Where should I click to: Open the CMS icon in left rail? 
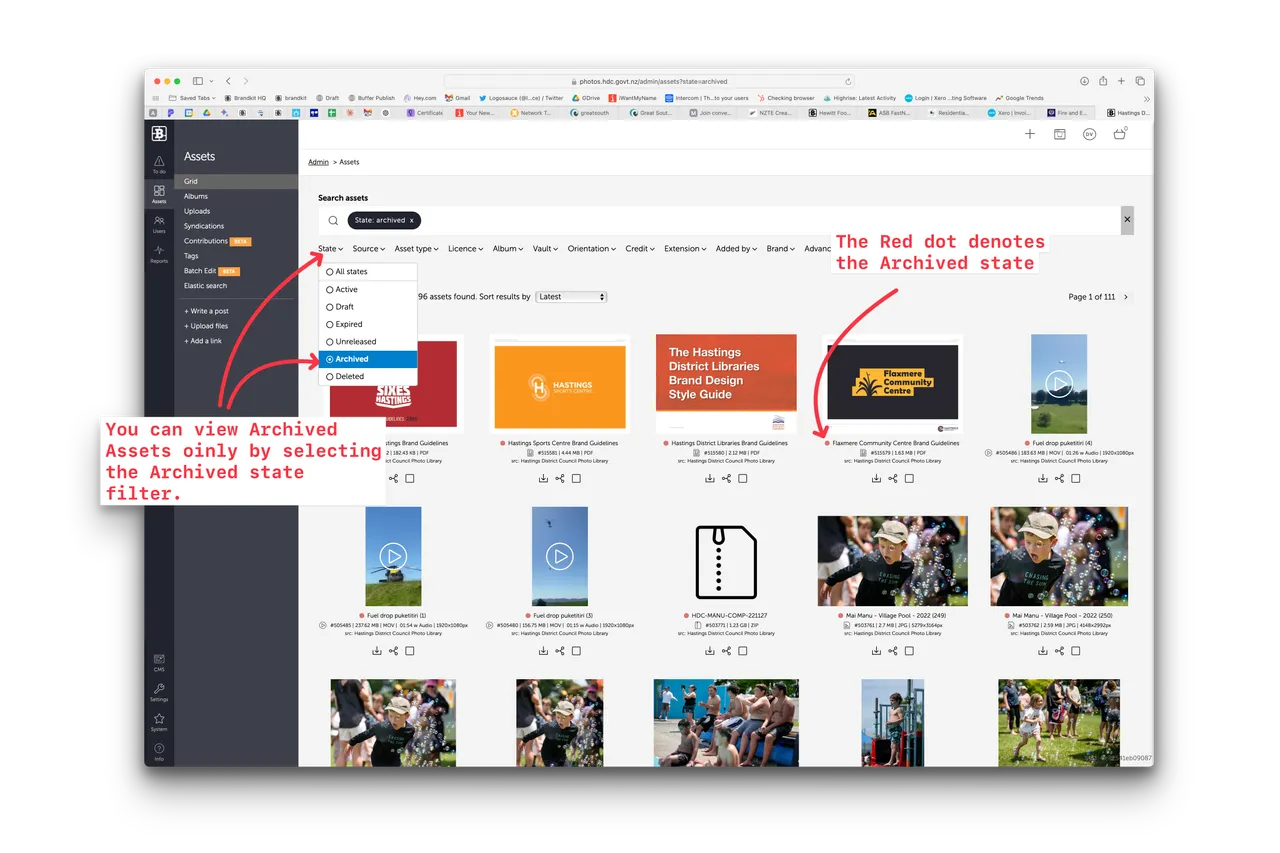159,662
